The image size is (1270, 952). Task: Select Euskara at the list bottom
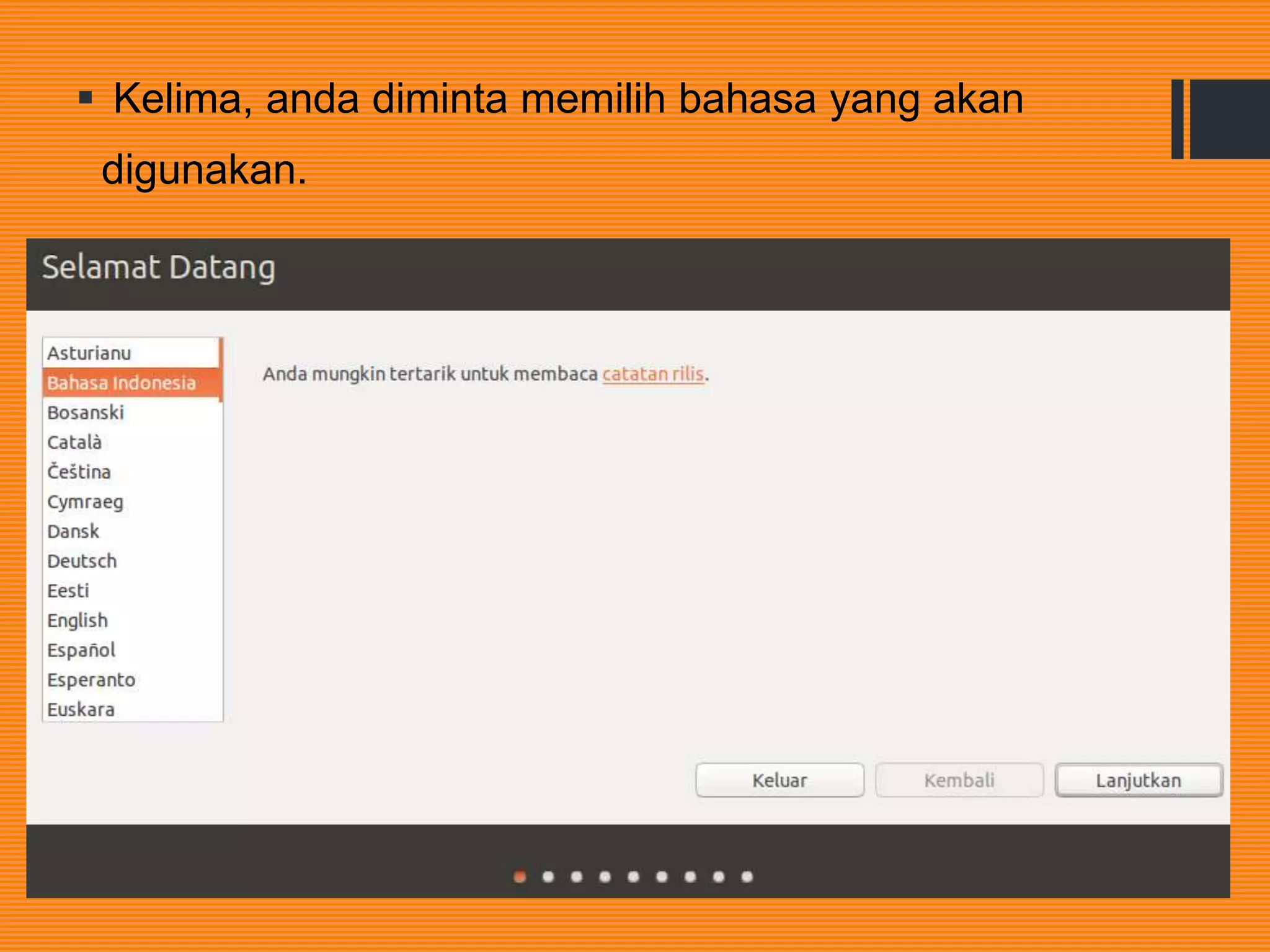(131, 708)
